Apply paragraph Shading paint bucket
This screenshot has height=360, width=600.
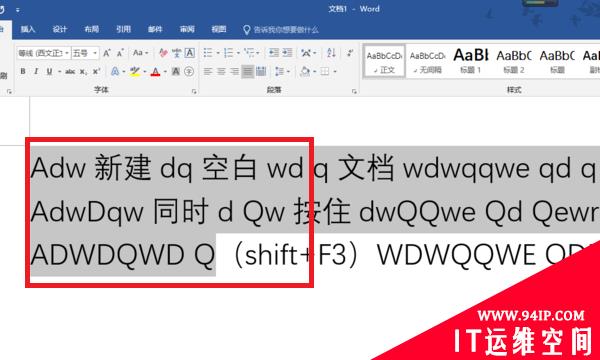(305, 71)
